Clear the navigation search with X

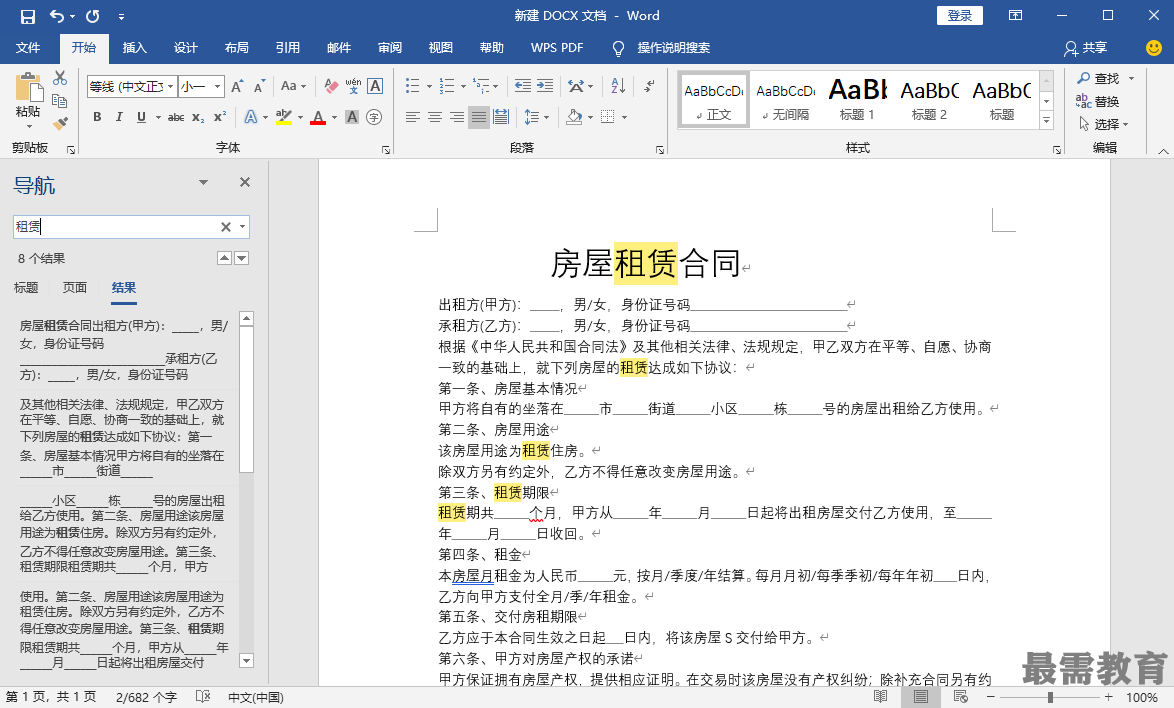tap(225, 227)
